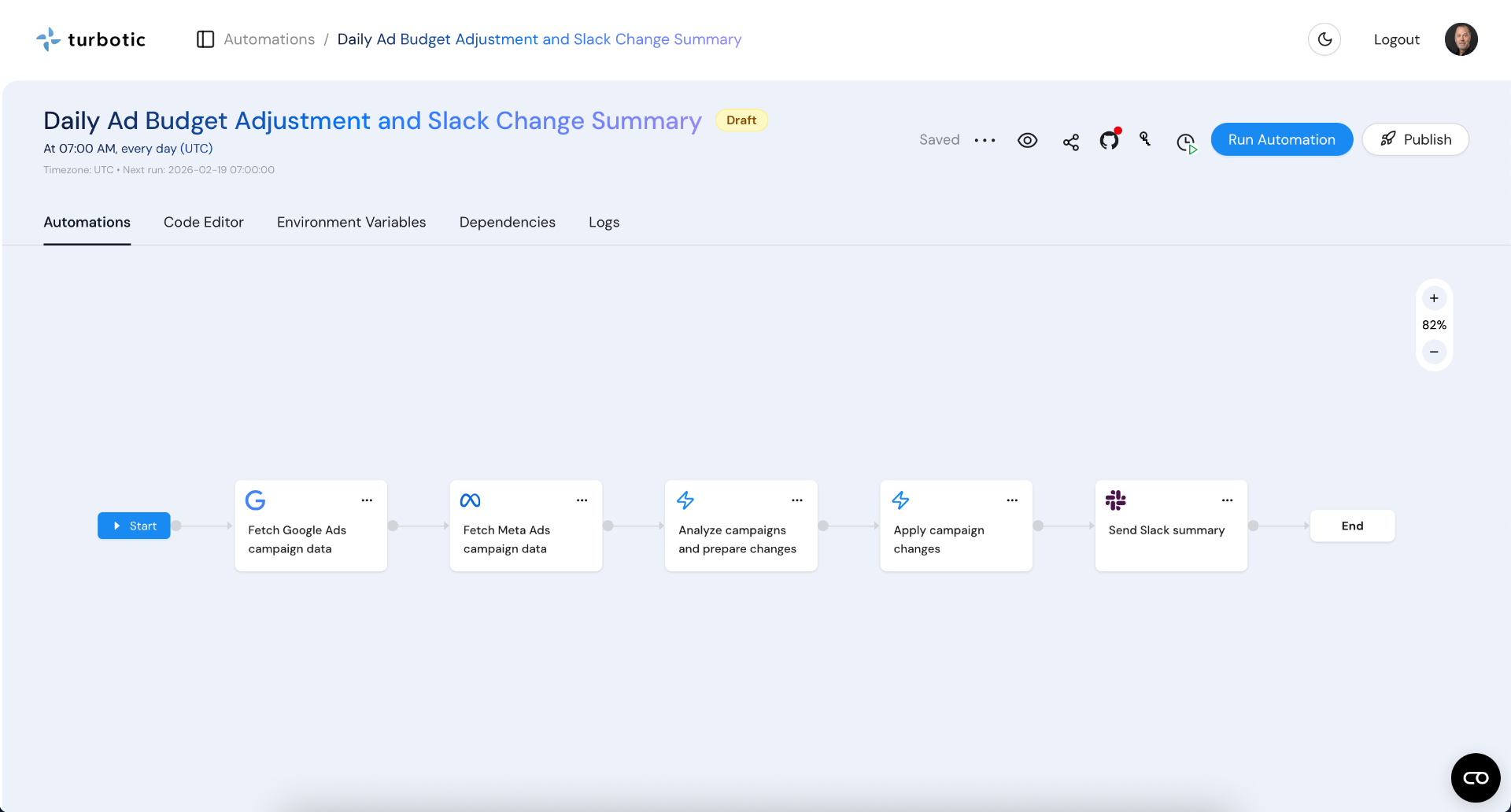Click the Google icon on first step
The width and height of the screenshot is (1511, 812).
click(255, 500)
